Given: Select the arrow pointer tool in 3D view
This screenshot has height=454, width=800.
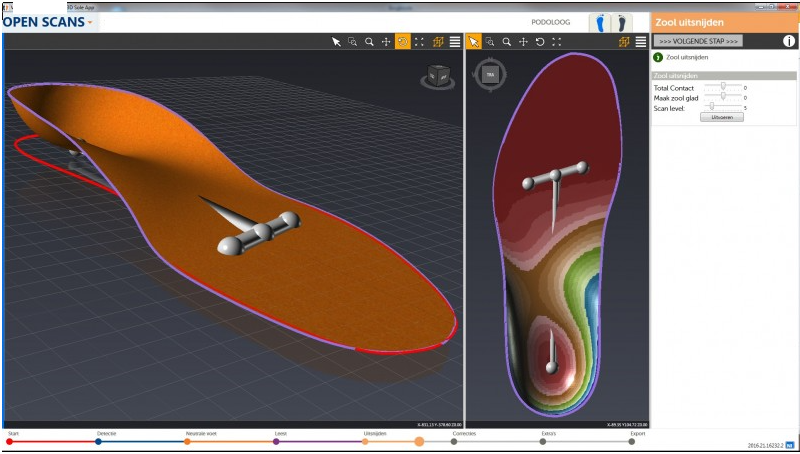Looking at the screenshot, I should (337, 42).
